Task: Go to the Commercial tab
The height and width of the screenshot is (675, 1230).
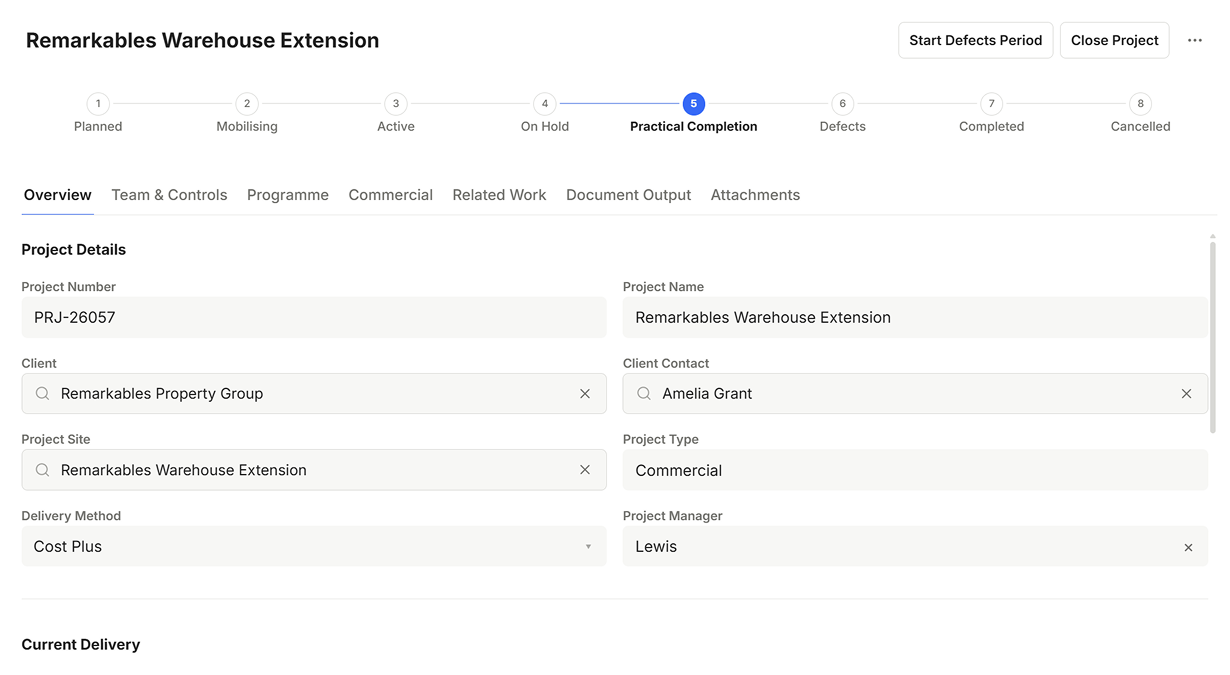Action: pyautogui.click(x=391, y=195)
